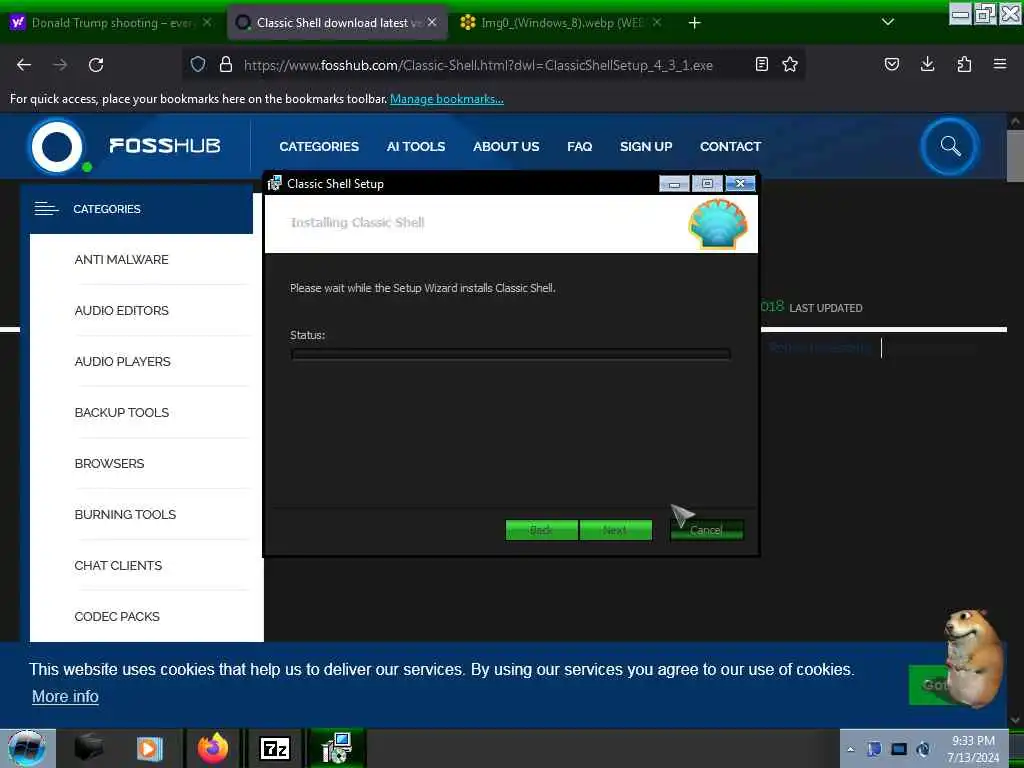Screen dimensions: 1024x768
Task: Open FAQ in the navigation
Action: pos(579,146)
